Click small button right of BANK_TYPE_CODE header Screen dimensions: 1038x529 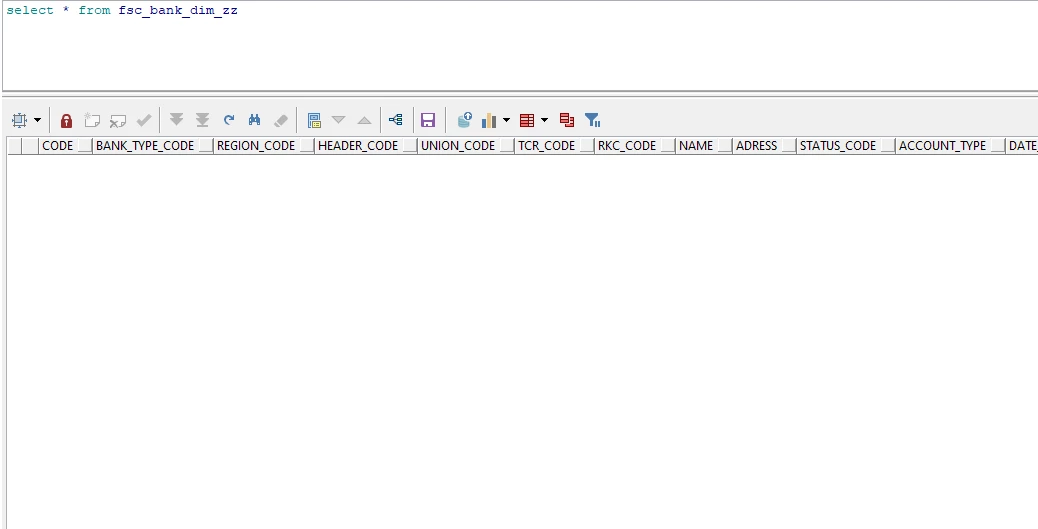[x=206, y=146]
